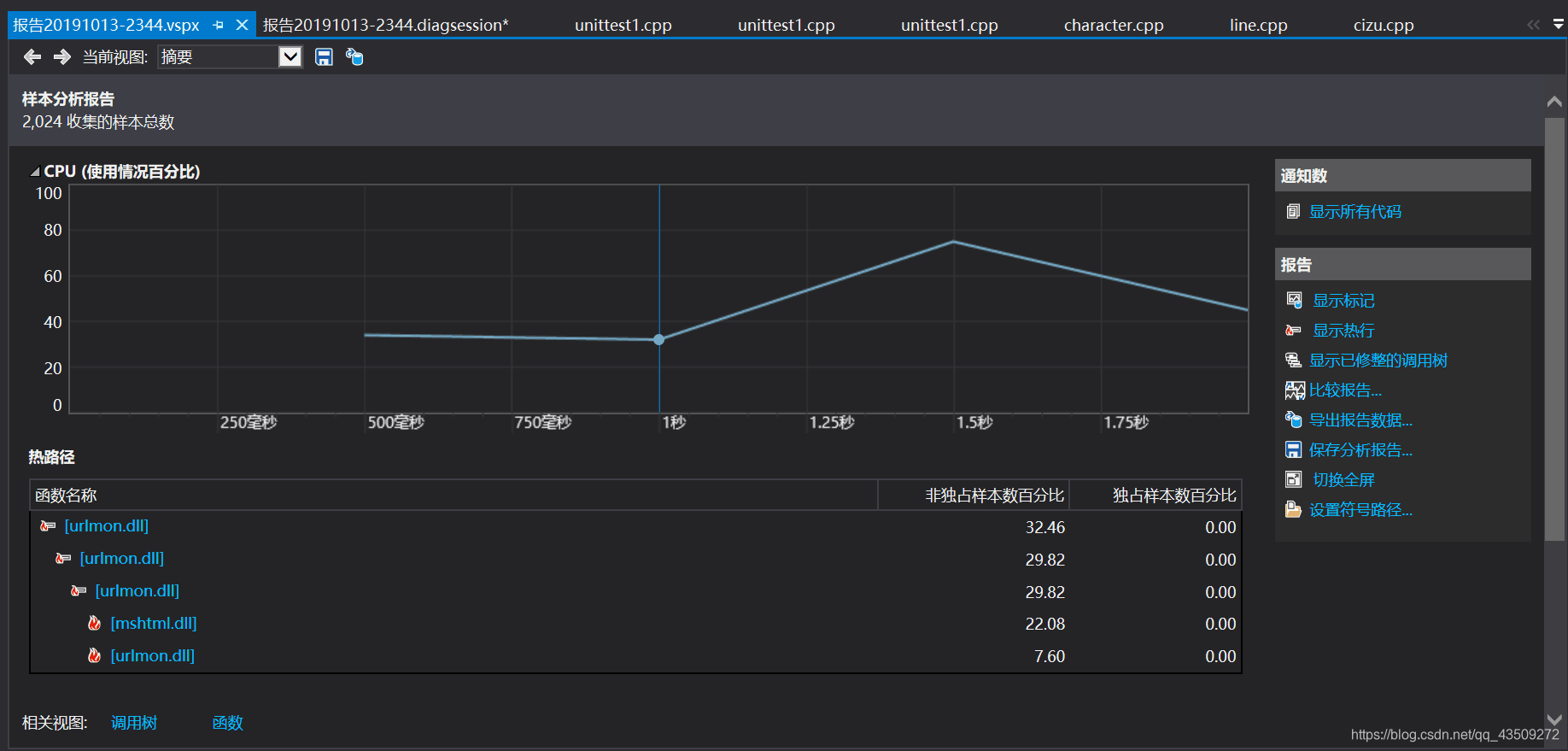
Task: Click the folder icon beside 设置符号路径
Action: 1294,509
